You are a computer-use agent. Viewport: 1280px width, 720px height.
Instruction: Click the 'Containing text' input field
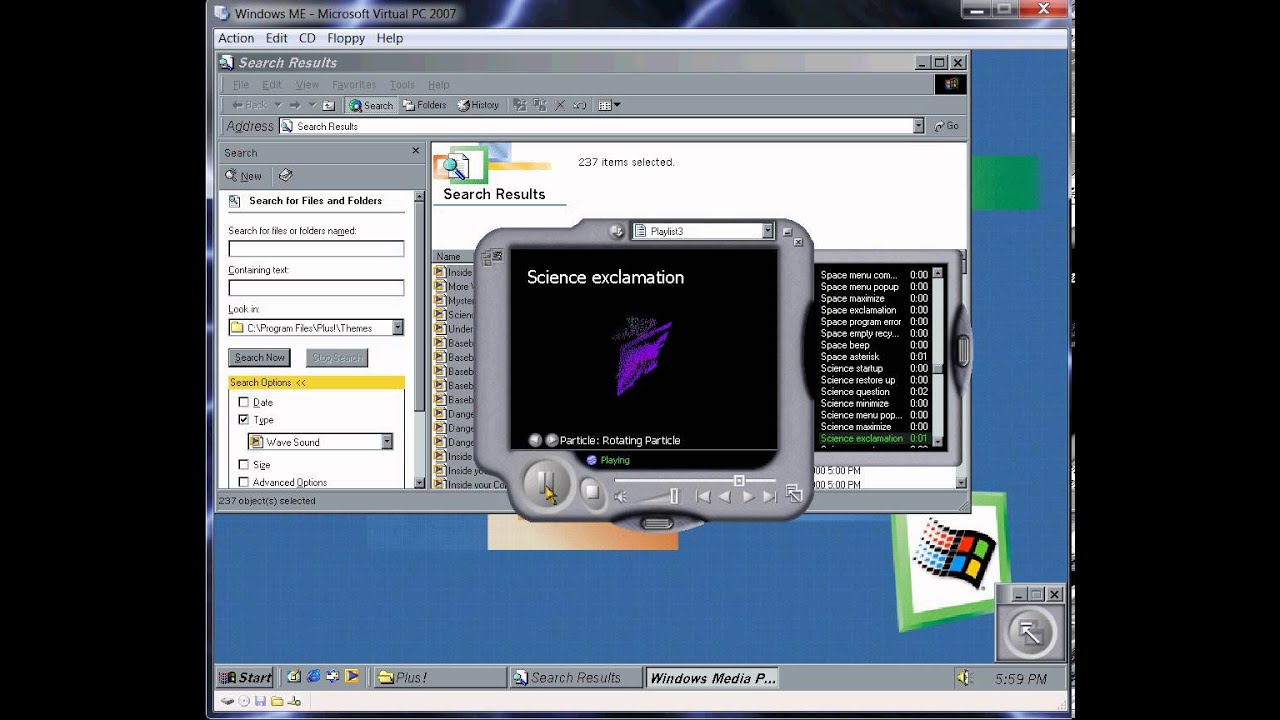coord(316,288)
